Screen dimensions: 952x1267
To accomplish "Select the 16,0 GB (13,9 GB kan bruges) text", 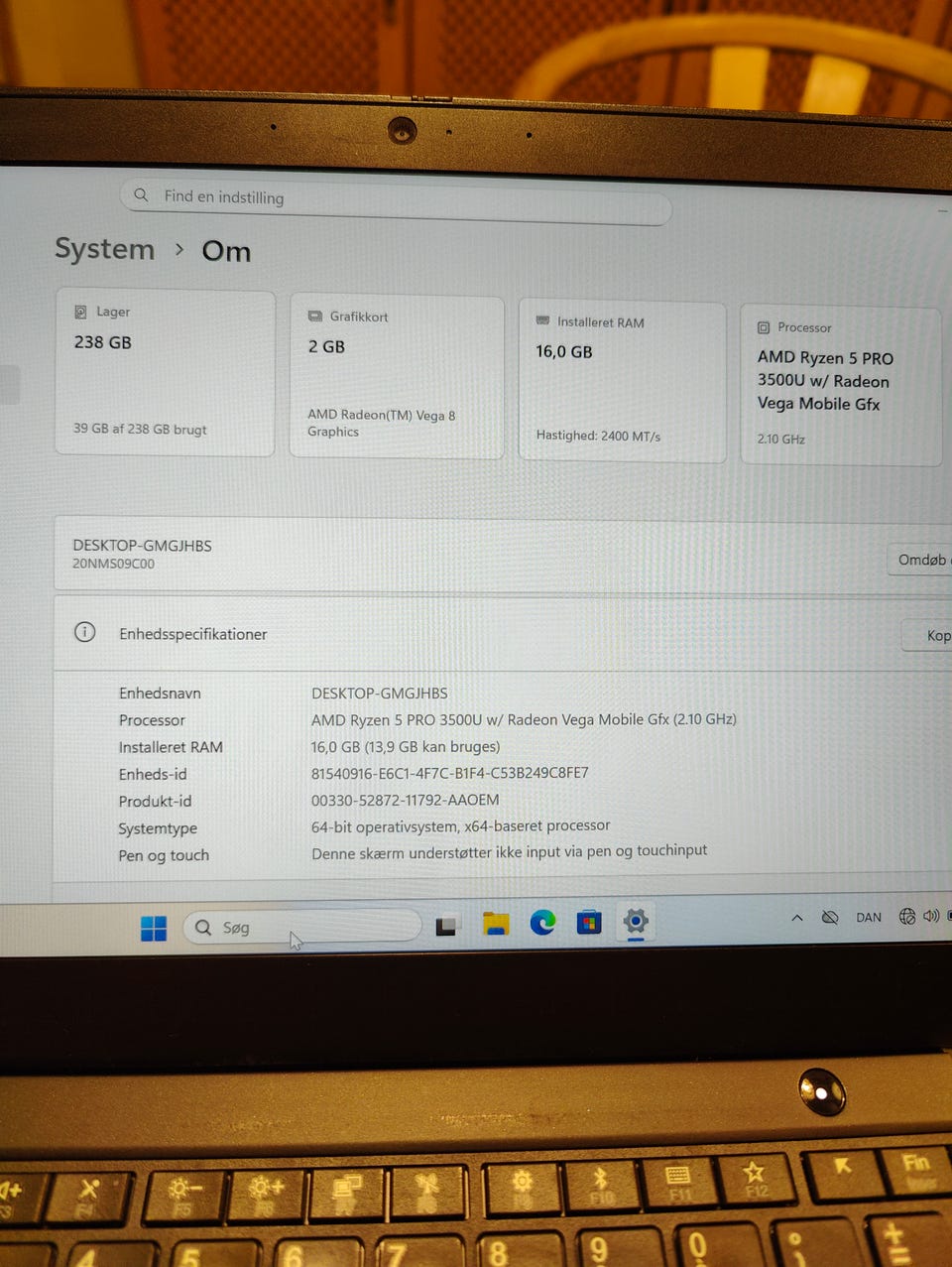I will tap(406, 746).
